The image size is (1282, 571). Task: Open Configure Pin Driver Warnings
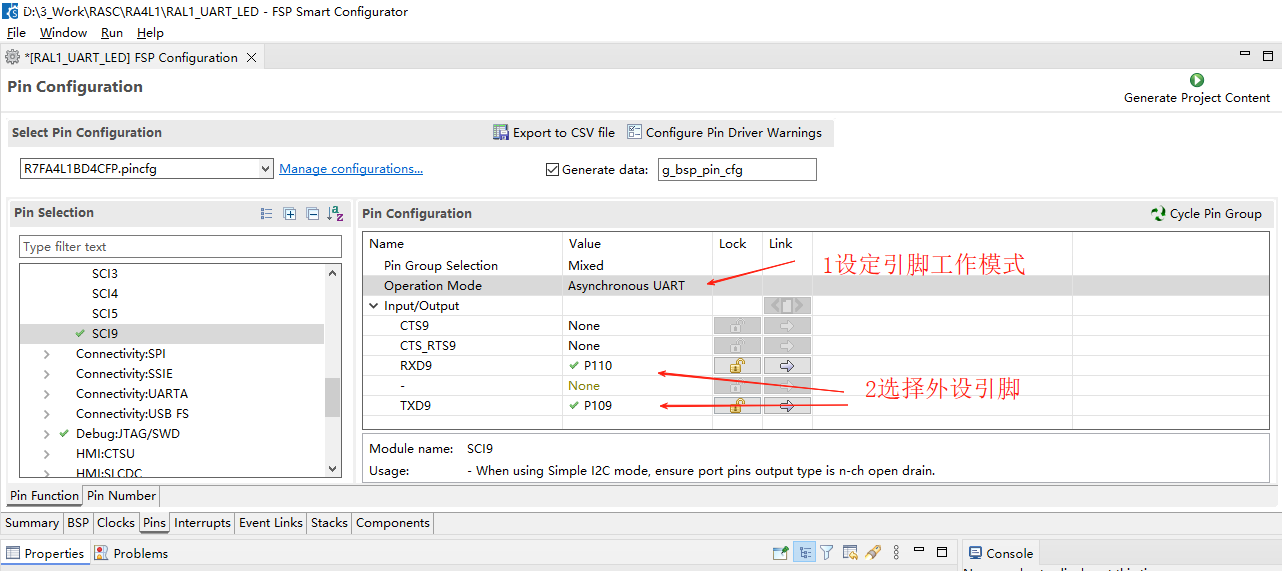pos(724,132)
